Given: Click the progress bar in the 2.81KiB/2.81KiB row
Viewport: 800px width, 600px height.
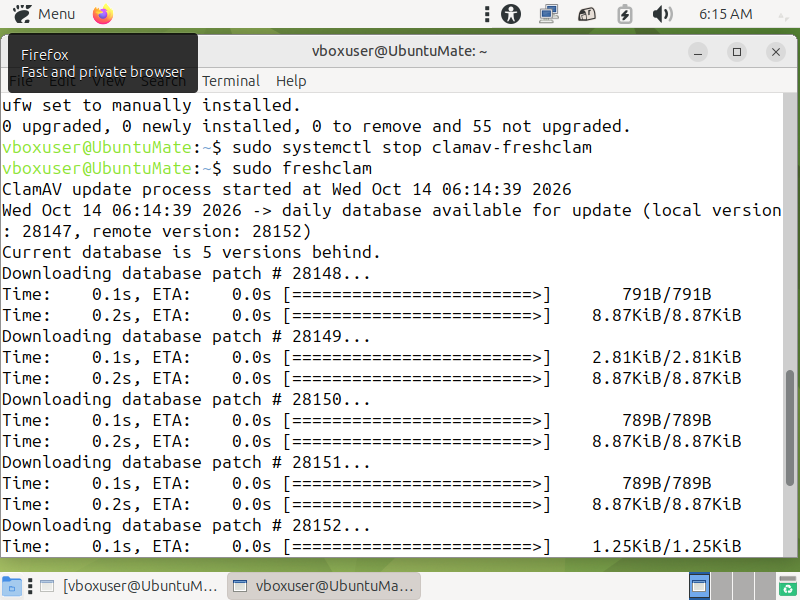Looking at the screenshot, I should click(x=417, y=357).
